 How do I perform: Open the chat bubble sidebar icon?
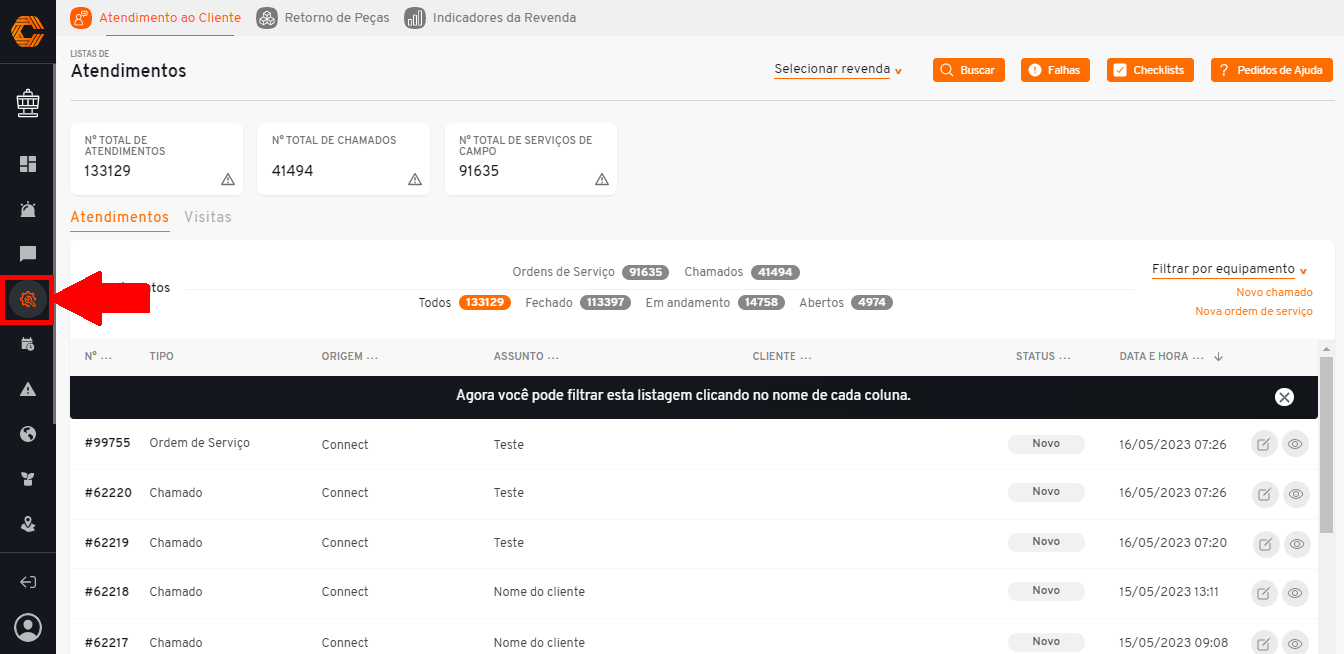coord(28,254)
